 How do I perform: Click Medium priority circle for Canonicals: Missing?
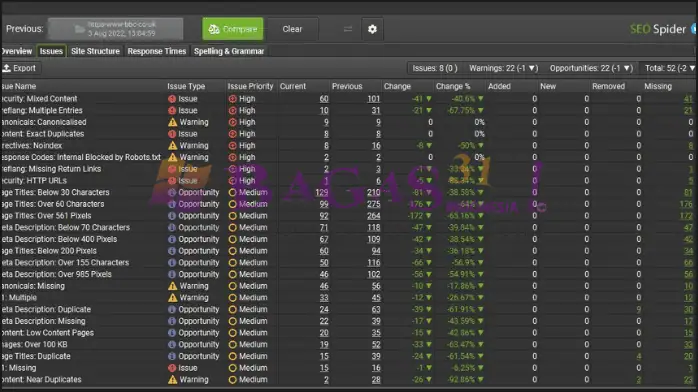pos(232,286)
